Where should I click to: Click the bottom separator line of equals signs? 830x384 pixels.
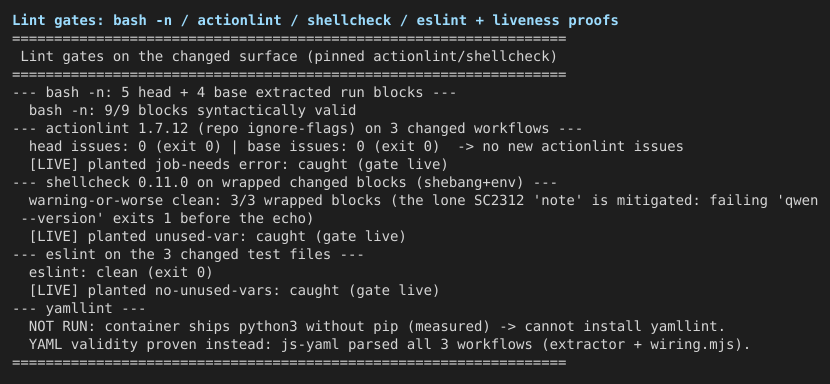tap(289, 363)
